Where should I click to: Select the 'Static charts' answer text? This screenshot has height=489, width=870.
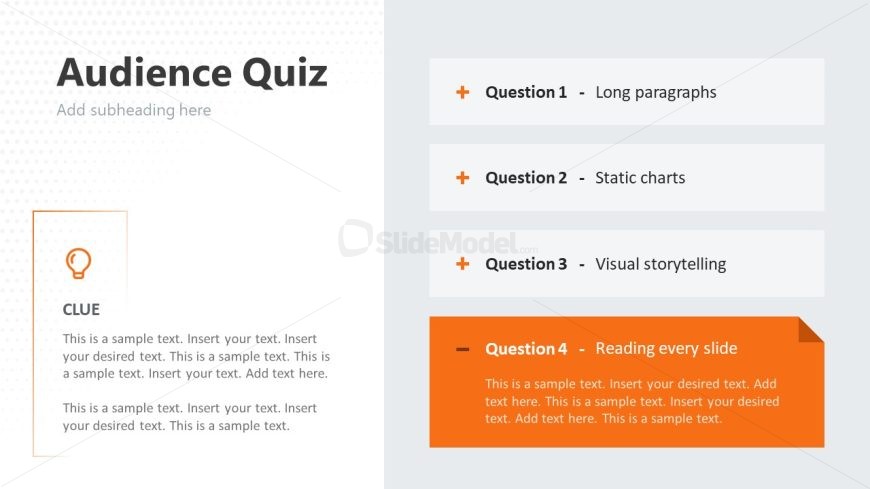[x=640, y=178]
